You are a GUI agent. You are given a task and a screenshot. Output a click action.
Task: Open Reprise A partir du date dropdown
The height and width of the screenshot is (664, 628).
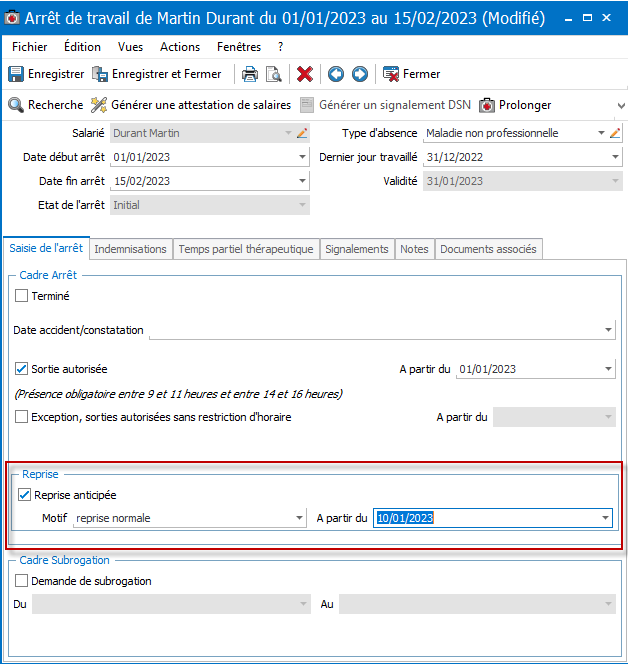[605, 518]
